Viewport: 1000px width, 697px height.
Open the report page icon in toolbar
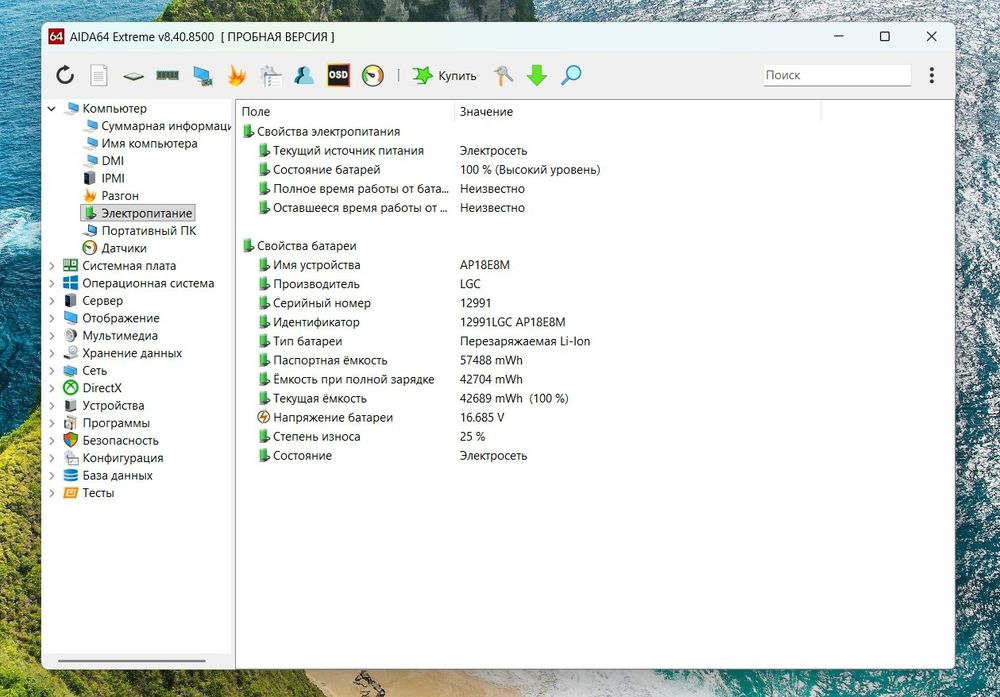tap(99, 75)
